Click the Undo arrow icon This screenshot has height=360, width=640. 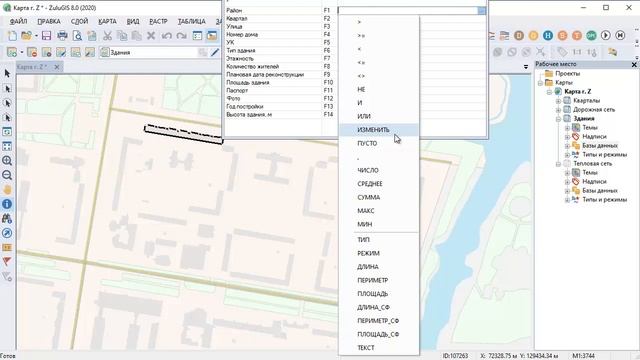pyautogui.click(x=167, y=36)
